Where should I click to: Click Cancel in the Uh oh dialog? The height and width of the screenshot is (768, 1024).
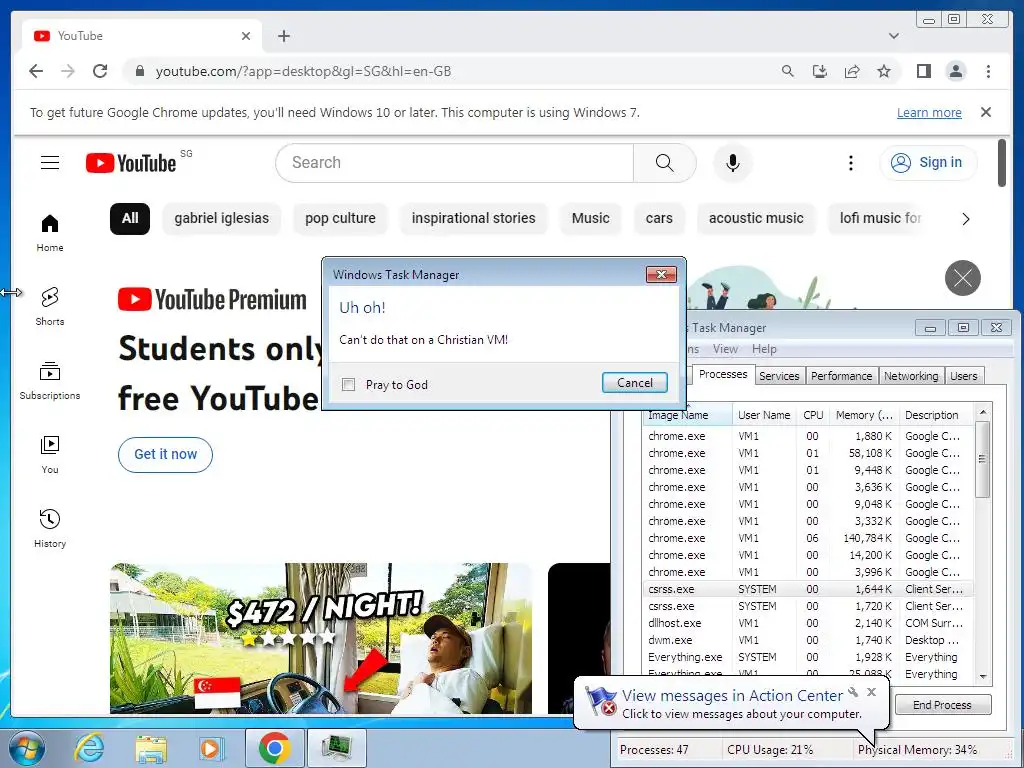click(634, 383)
